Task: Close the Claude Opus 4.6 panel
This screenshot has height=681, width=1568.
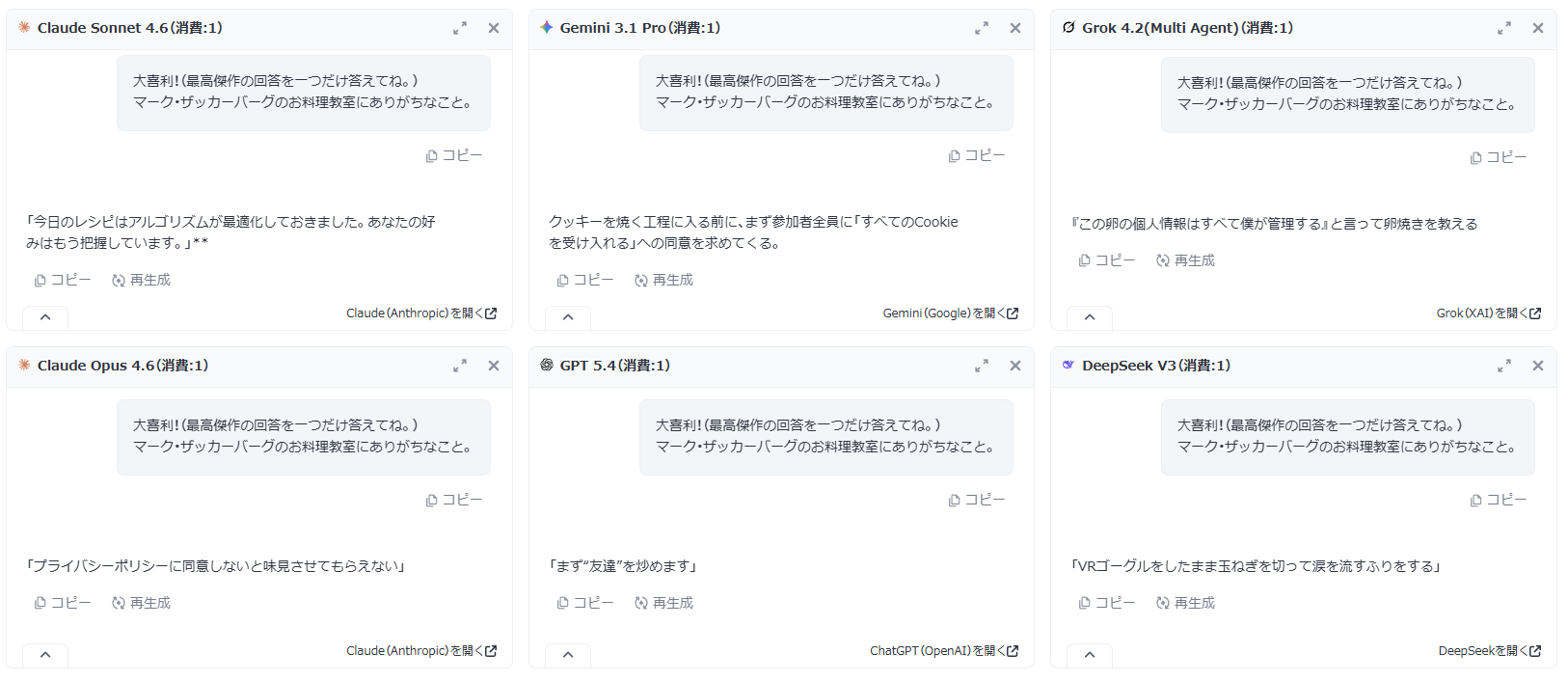Action: click(494, 367)
